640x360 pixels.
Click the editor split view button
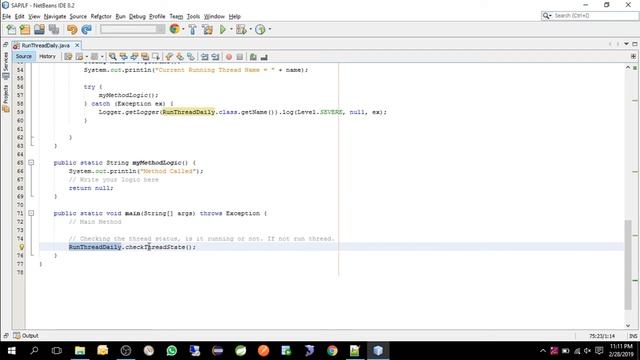[x=633, y=57]
